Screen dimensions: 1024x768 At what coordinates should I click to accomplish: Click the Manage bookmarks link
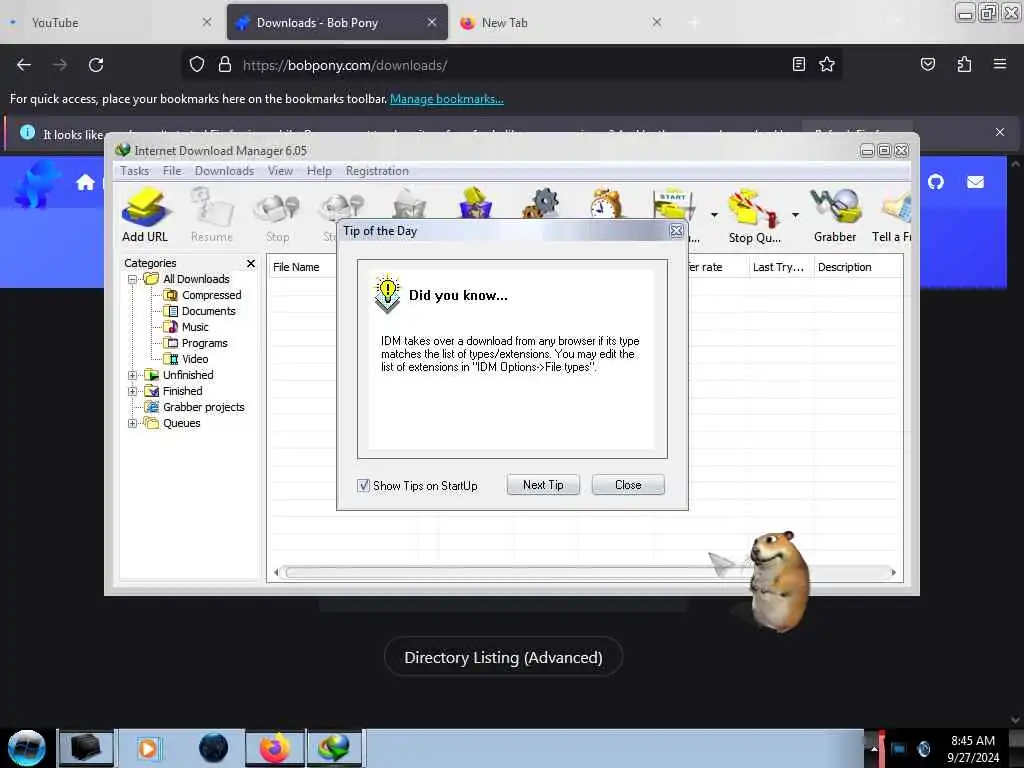coord(447,99)
